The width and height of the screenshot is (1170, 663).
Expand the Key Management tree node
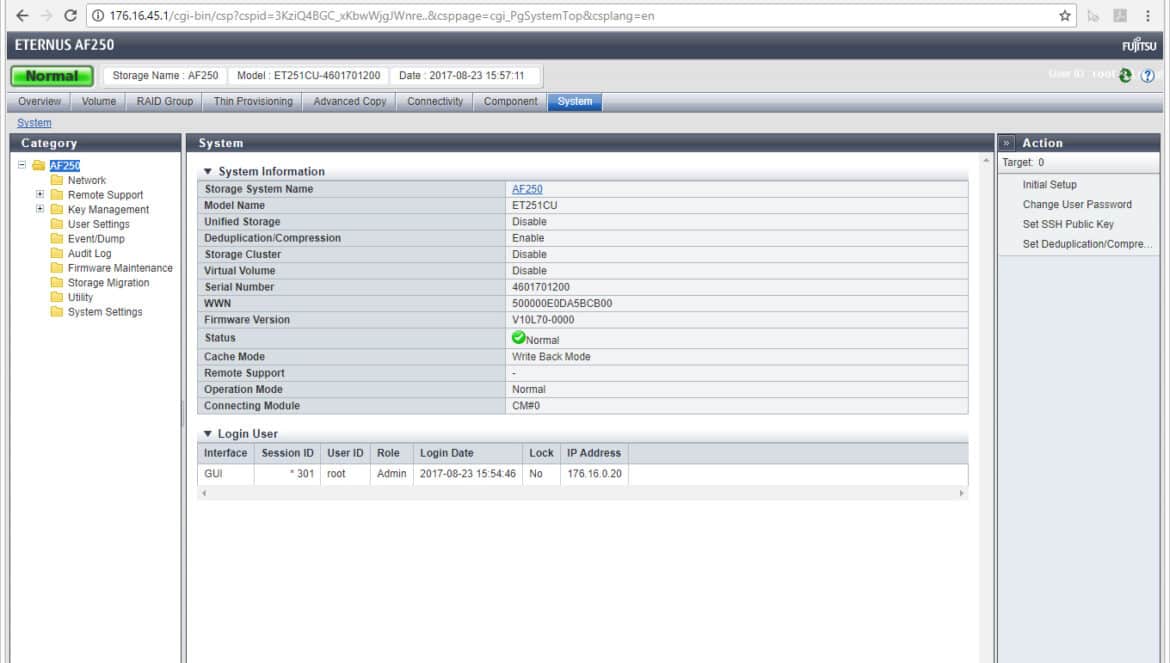(40, 209)
